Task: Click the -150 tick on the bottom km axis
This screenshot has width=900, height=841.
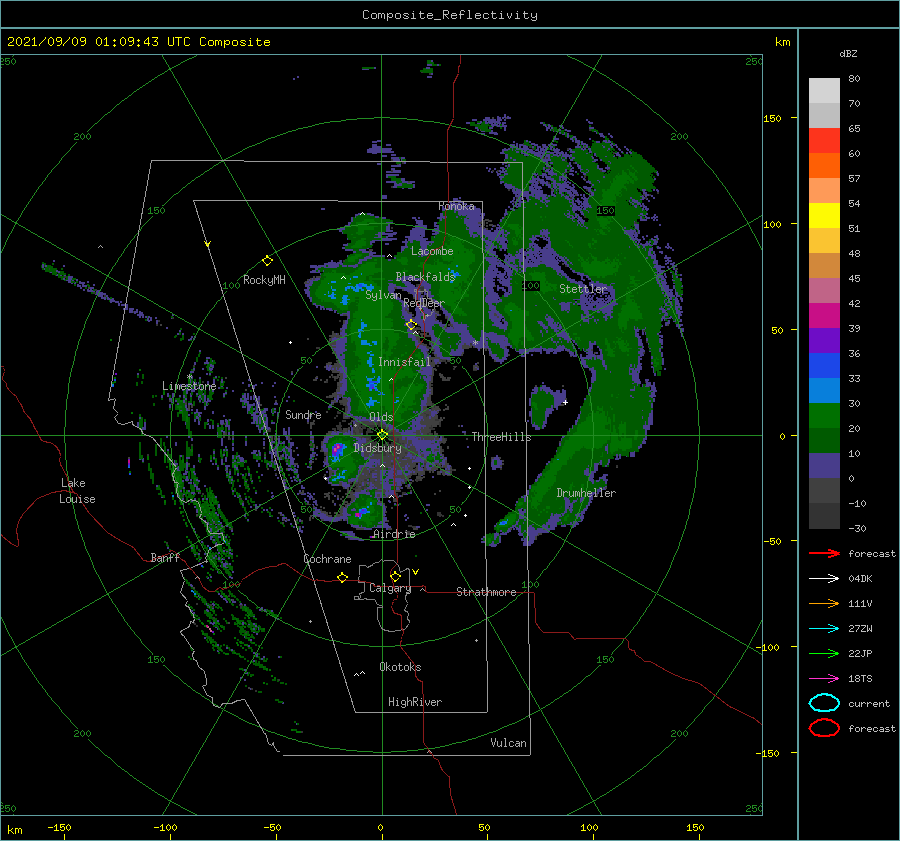Action: (59, 827)
